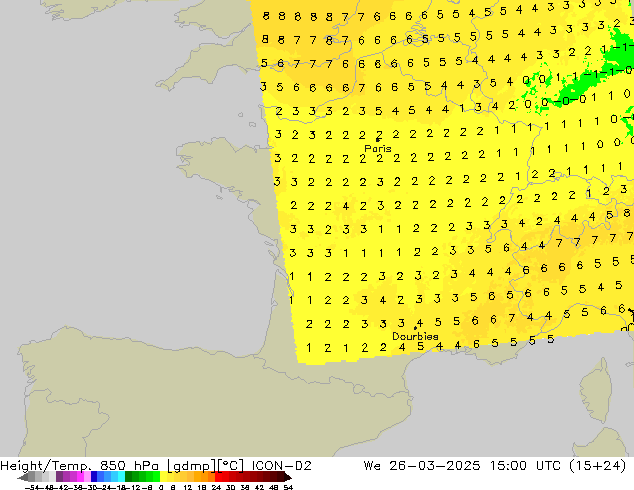Viewport: 634px width, 490px height.
Task: Click the Dourbies location label
Action: [x=415, y=336]
